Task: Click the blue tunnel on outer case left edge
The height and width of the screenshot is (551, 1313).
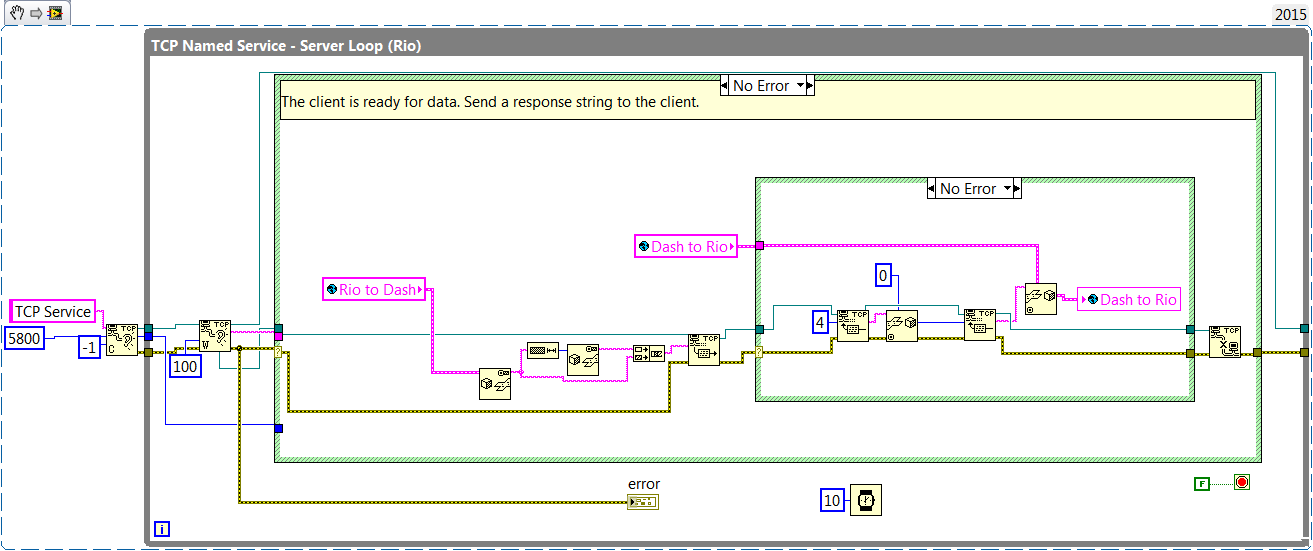Action: click(279, 428)
